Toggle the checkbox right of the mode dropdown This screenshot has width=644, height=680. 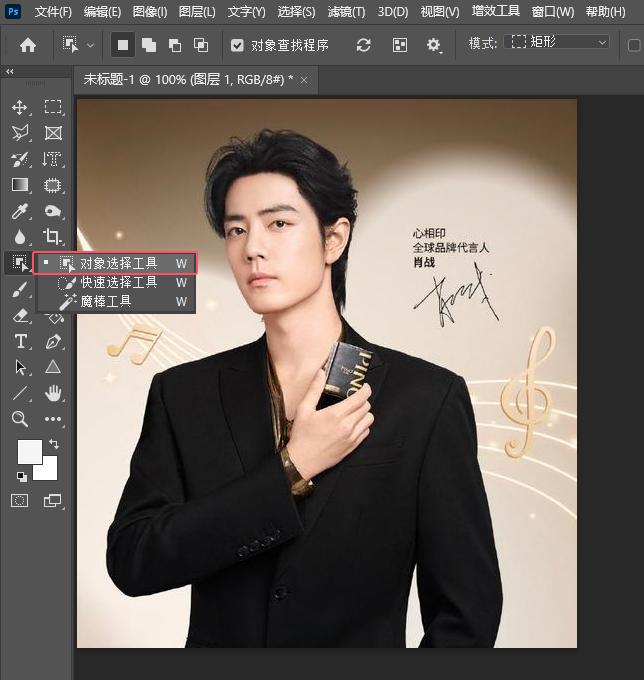(x=634, y=45)
